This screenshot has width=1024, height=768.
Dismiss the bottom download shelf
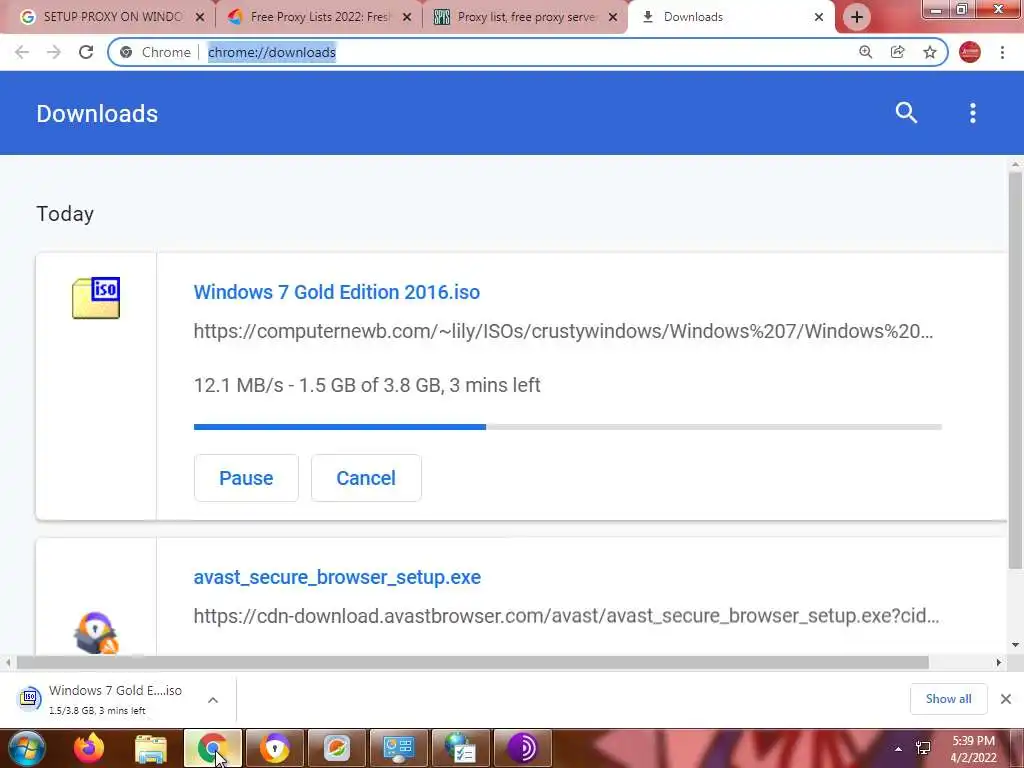[1006, 699]
